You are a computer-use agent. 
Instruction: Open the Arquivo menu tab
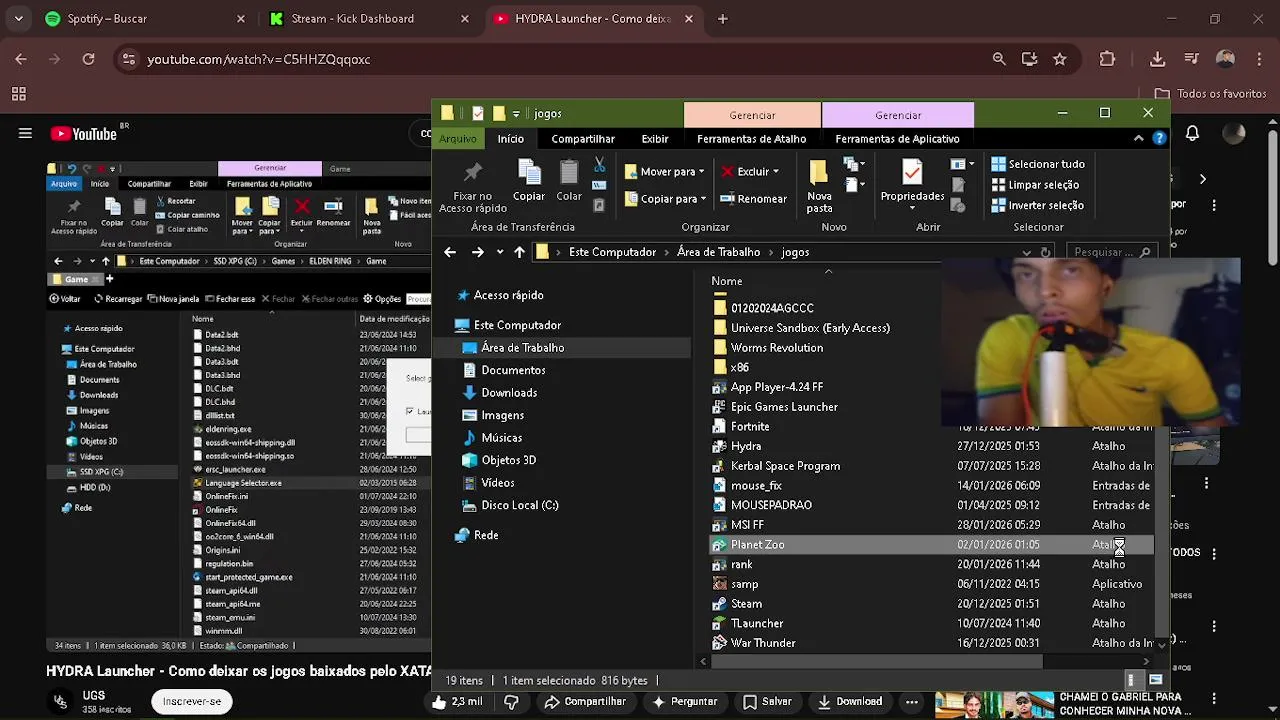pyautogui.click(x=458, y=139)
